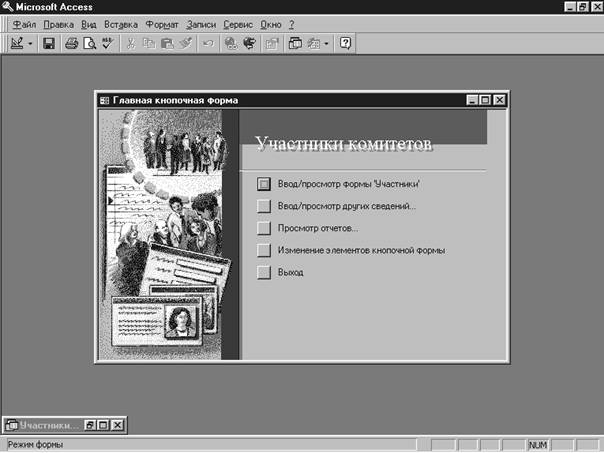
Task: Click the Save floppy disk icon
Action: coord(49,43)
